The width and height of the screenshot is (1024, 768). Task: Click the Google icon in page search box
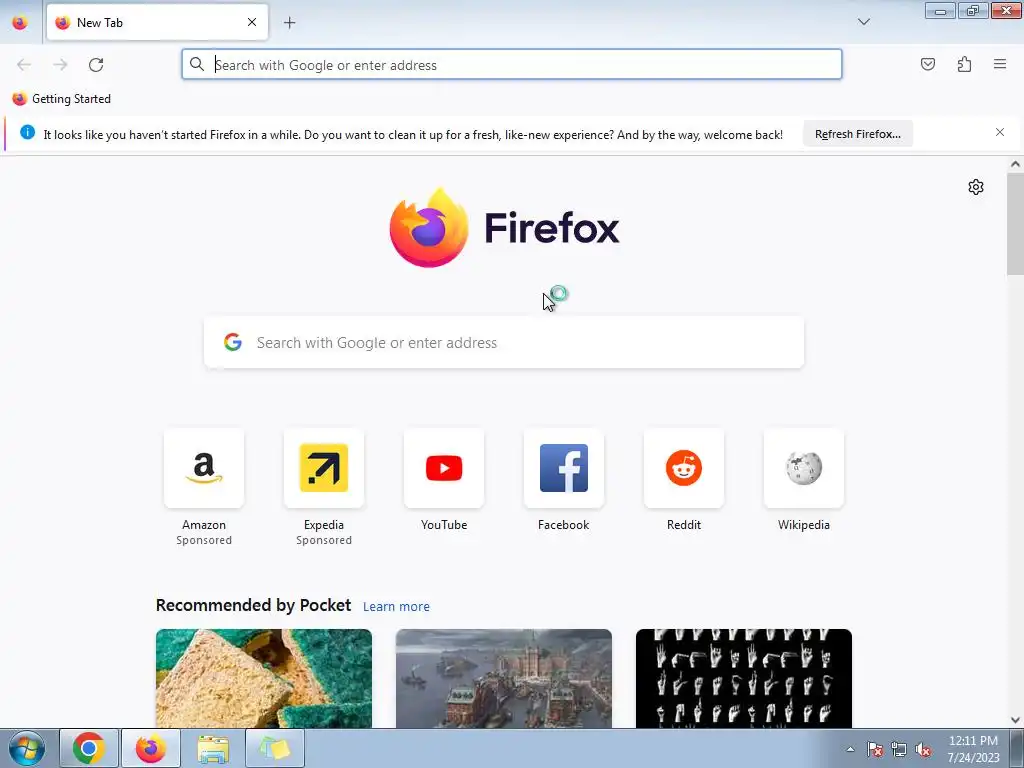[232, 342]
